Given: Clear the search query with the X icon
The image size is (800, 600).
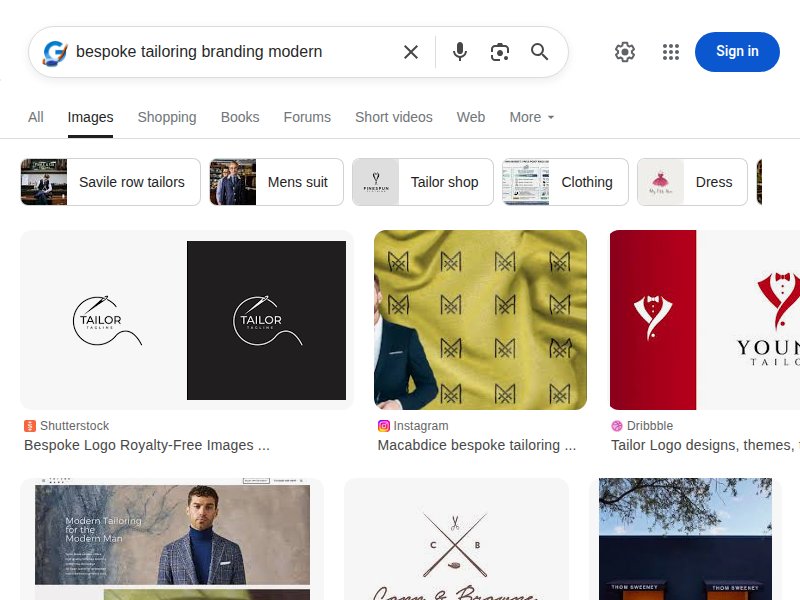Looking at the screenshot, I should [410, 52].
